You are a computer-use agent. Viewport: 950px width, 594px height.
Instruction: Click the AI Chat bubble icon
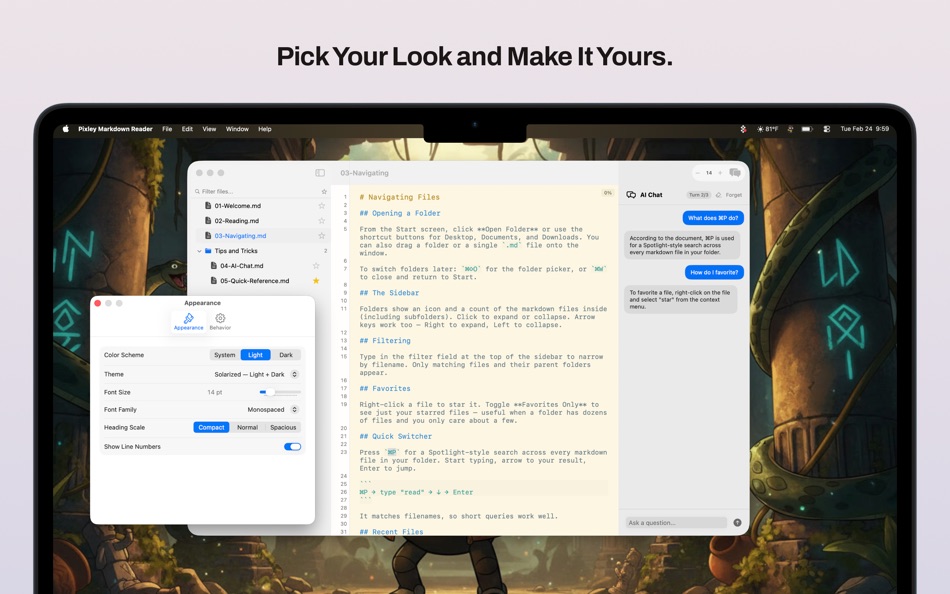[x=631, y=195]
